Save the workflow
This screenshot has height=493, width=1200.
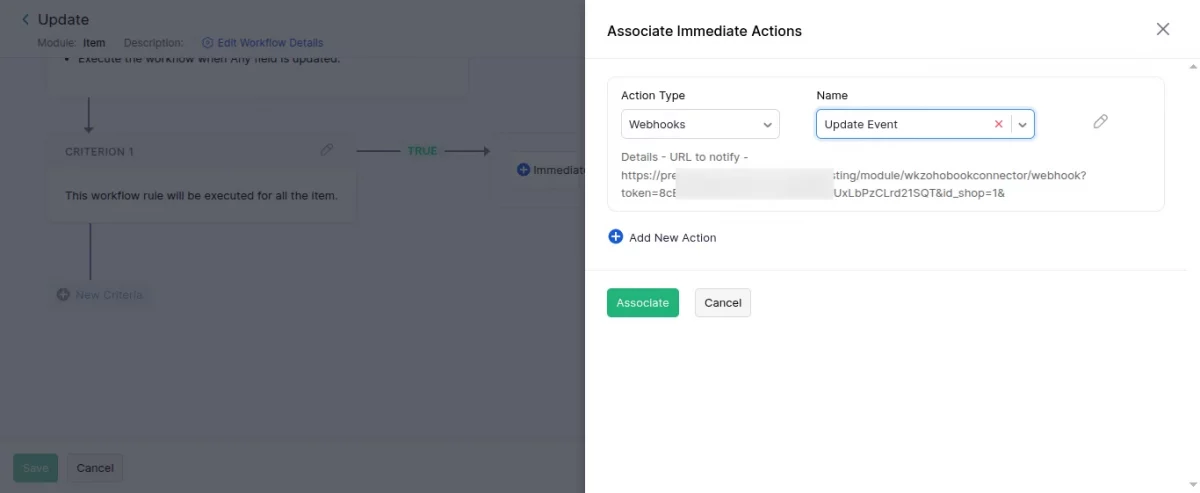pos(35,468)
